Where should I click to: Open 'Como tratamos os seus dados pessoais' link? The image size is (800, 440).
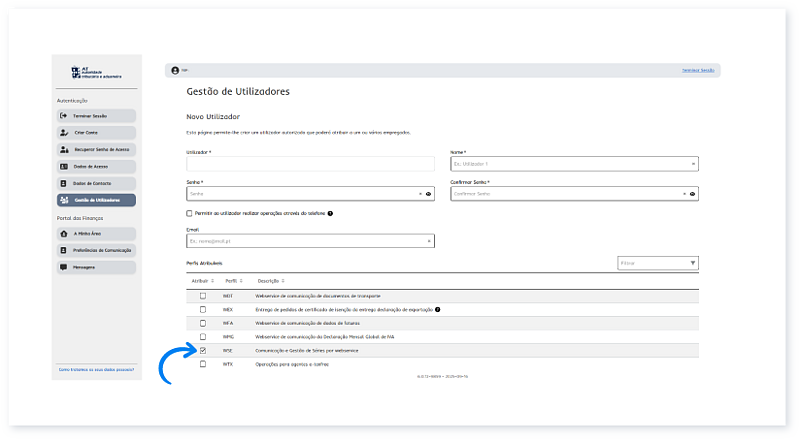pyautogui.click(x=96, y=371)
